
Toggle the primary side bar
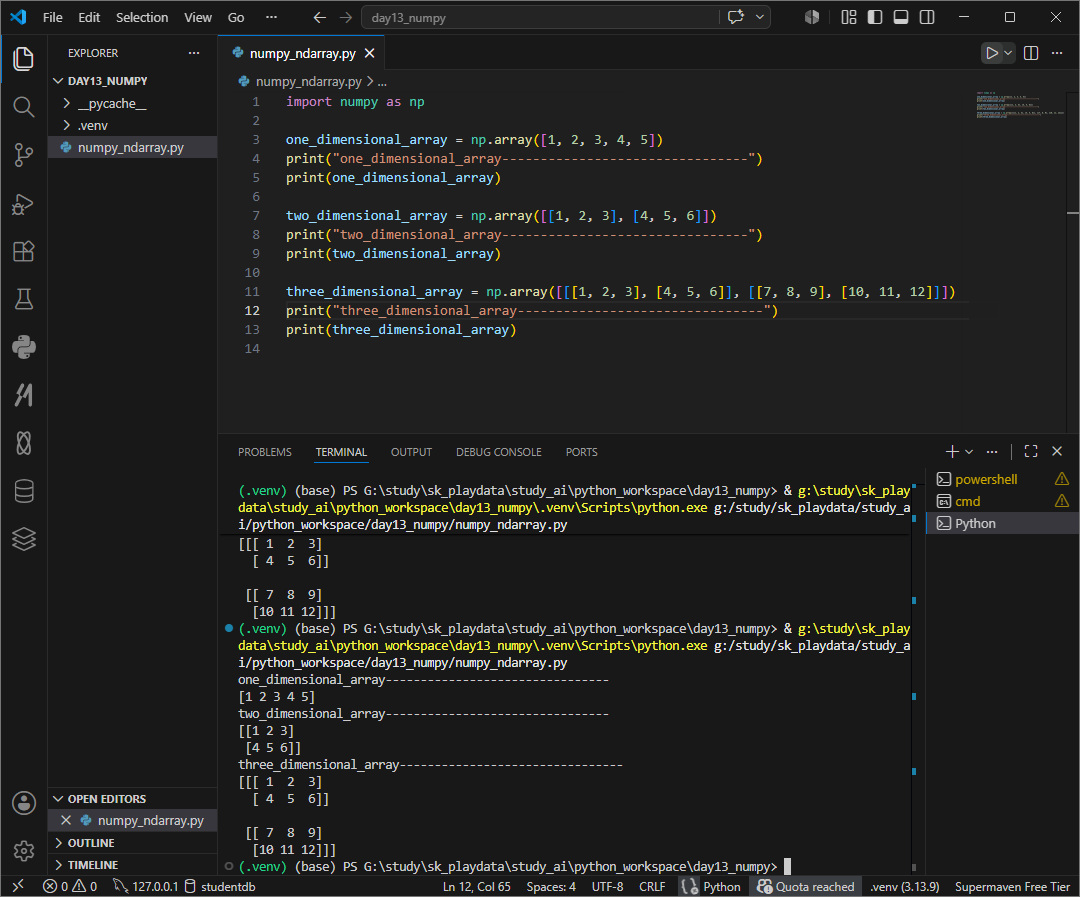click(x=875, y=17)
